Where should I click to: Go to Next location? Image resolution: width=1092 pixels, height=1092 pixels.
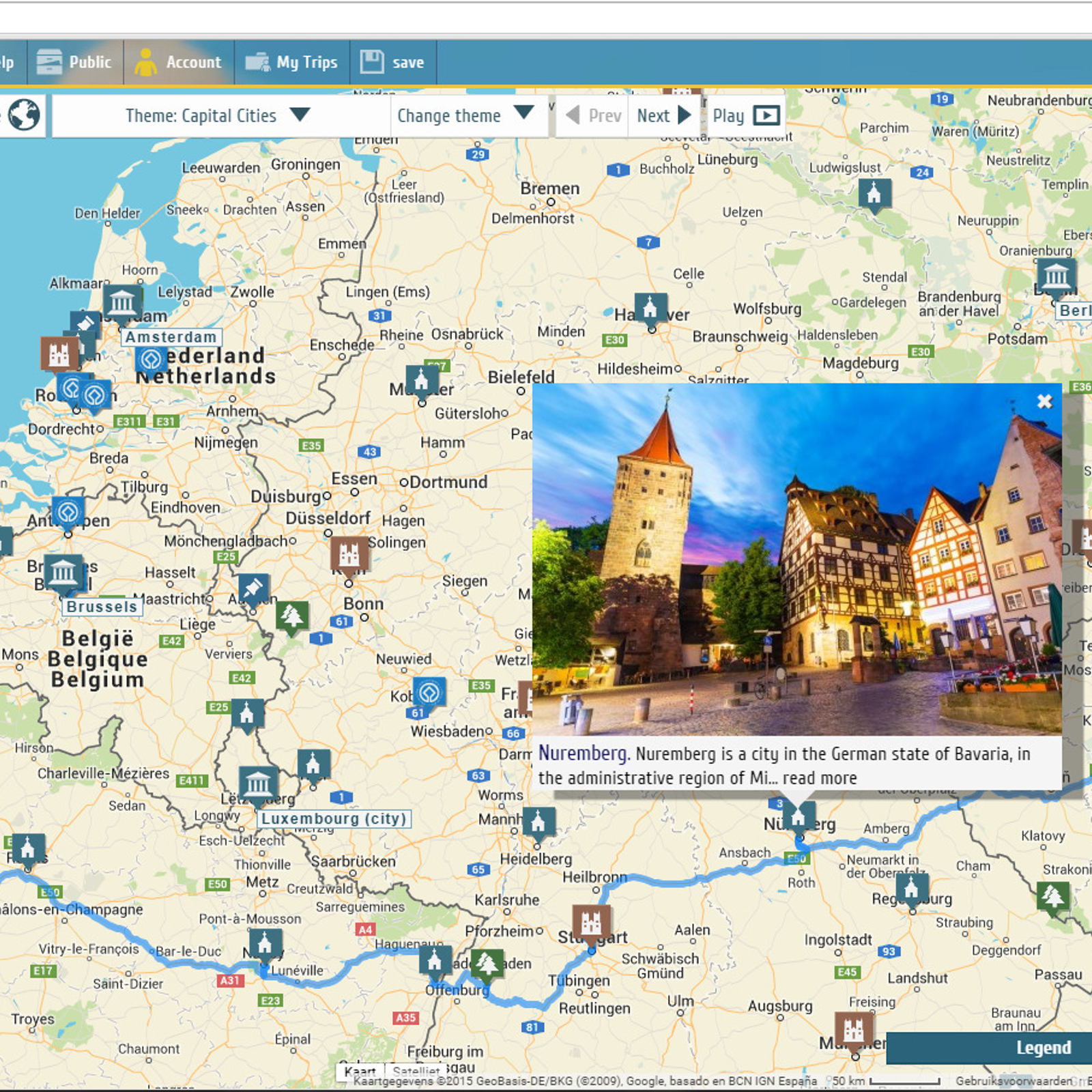pos(664,115)
